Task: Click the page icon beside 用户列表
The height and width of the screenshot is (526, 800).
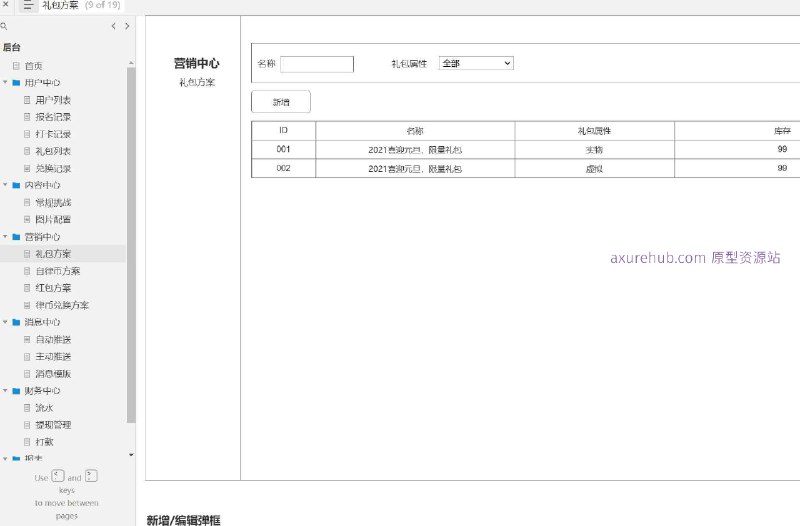Action: [x=27, y=100]
